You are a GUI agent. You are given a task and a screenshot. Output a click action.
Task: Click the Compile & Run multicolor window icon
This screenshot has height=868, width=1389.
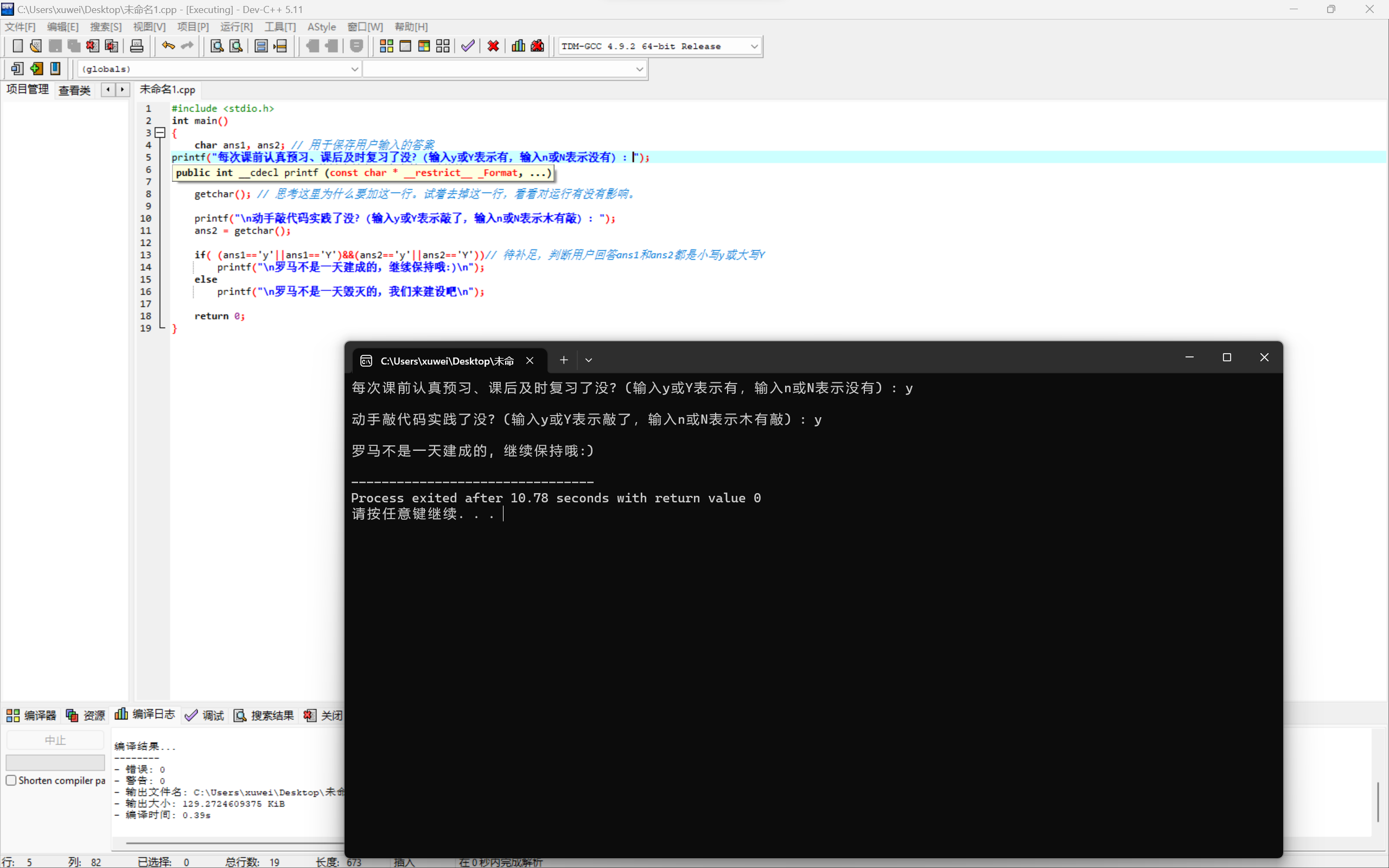(x=424, y=46)
